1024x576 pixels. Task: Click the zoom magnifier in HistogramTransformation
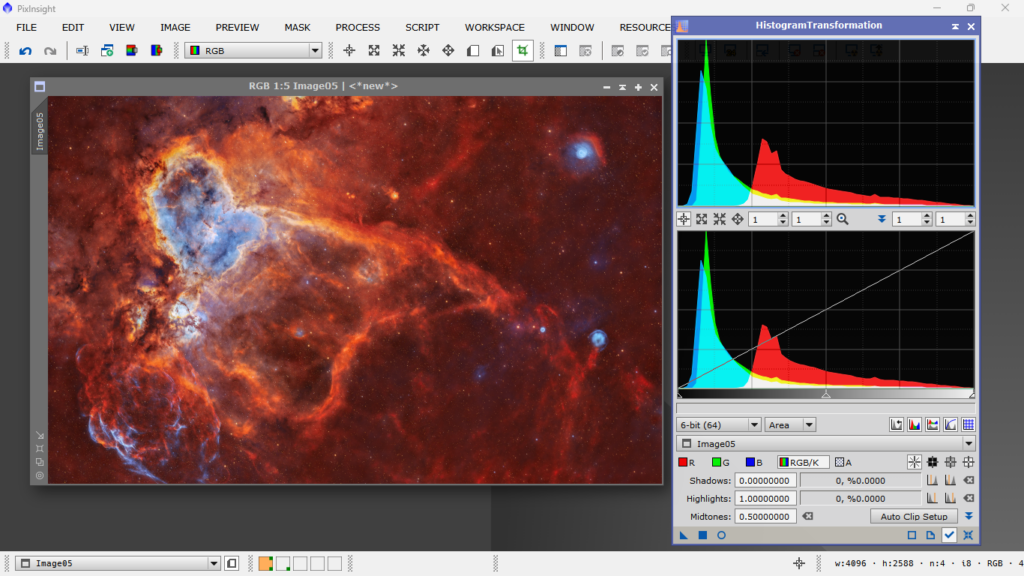(x=842, y=219)
